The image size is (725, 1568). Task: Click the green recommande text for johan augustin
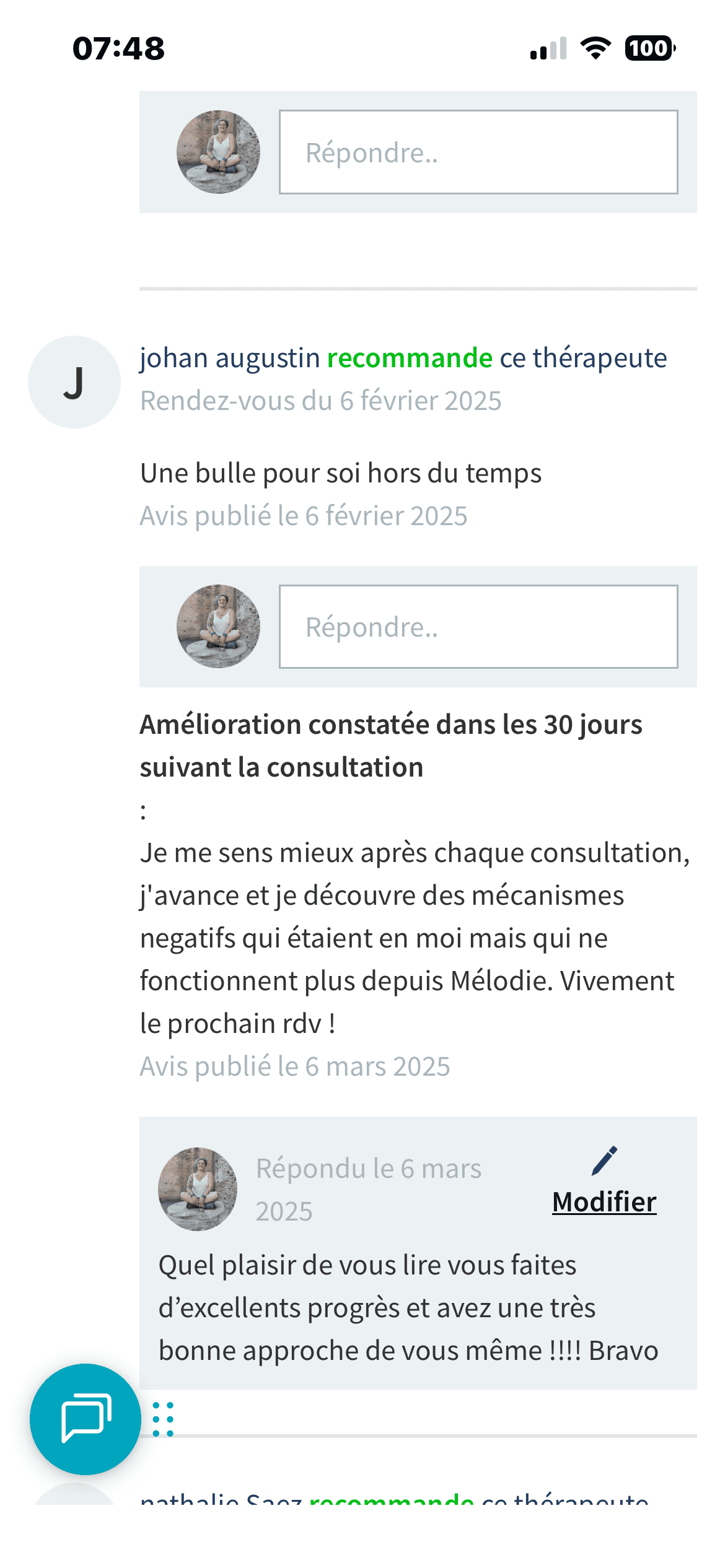pos(410,358)
